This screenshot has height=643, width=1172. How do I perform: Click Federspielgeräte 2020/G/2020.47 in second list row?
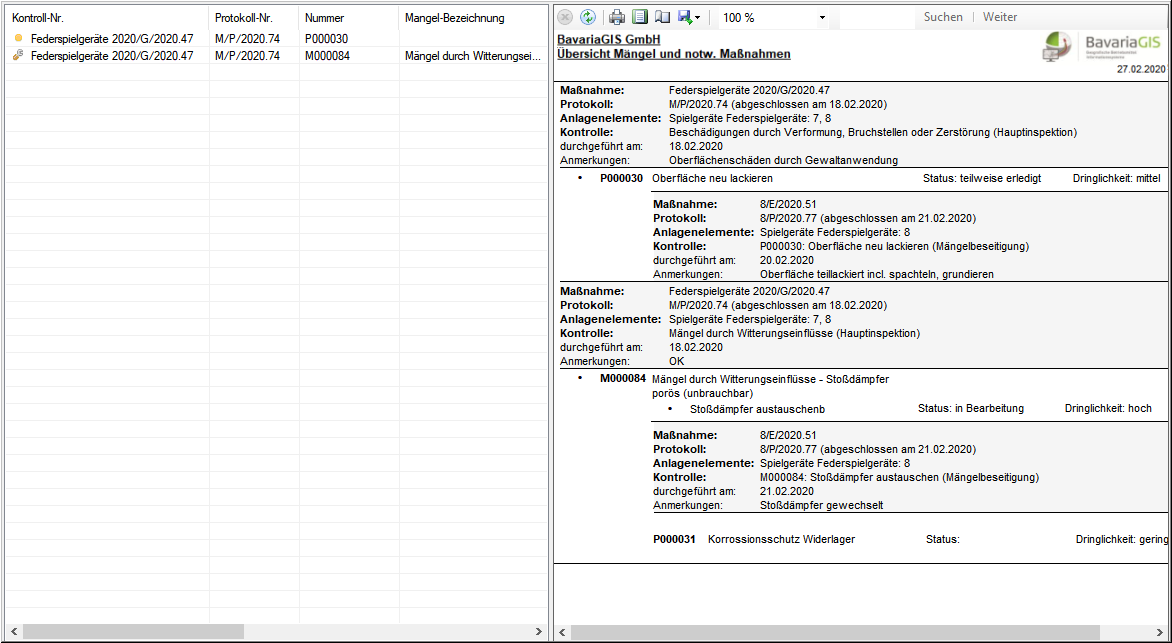[112, 55]
